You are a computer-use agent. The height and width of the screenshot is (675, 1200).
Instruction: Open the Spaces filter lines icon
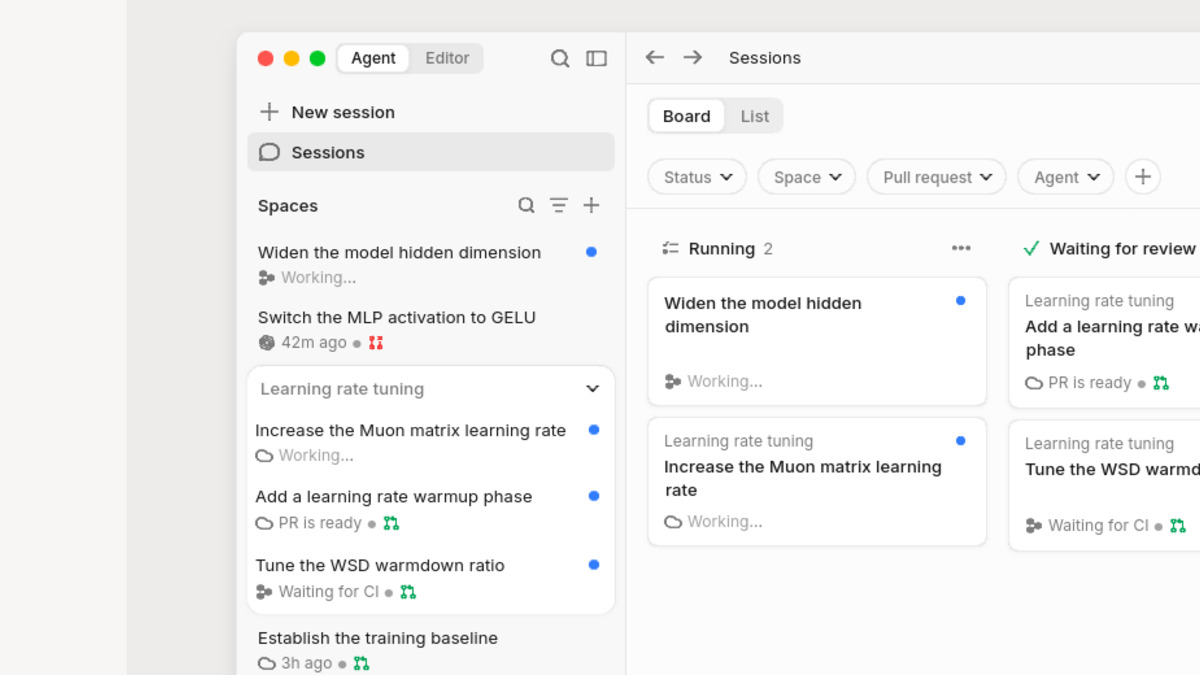pos(559,205)
